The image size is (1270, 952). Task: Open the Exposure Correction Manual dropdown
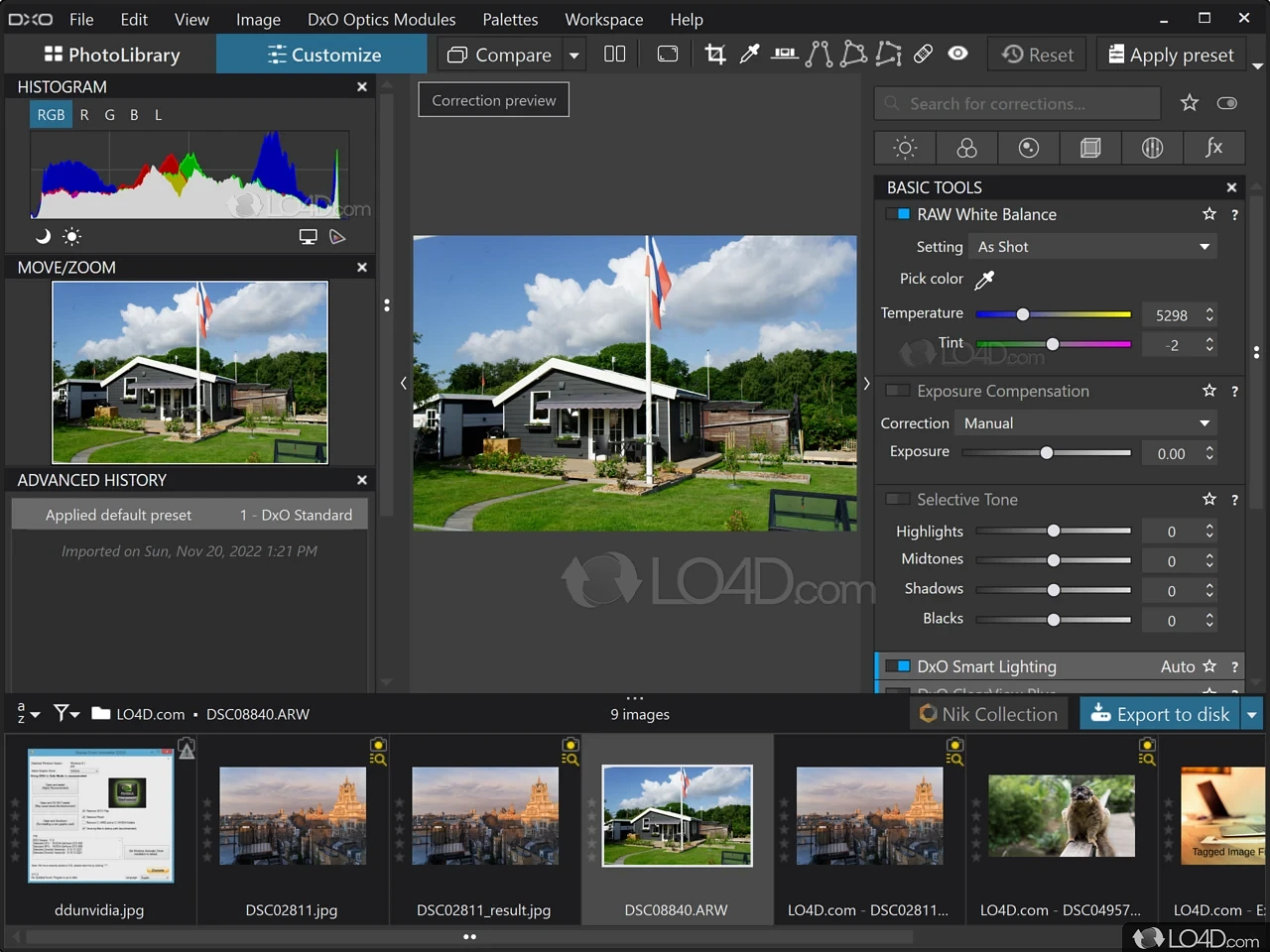click(x=1086, y=423)
